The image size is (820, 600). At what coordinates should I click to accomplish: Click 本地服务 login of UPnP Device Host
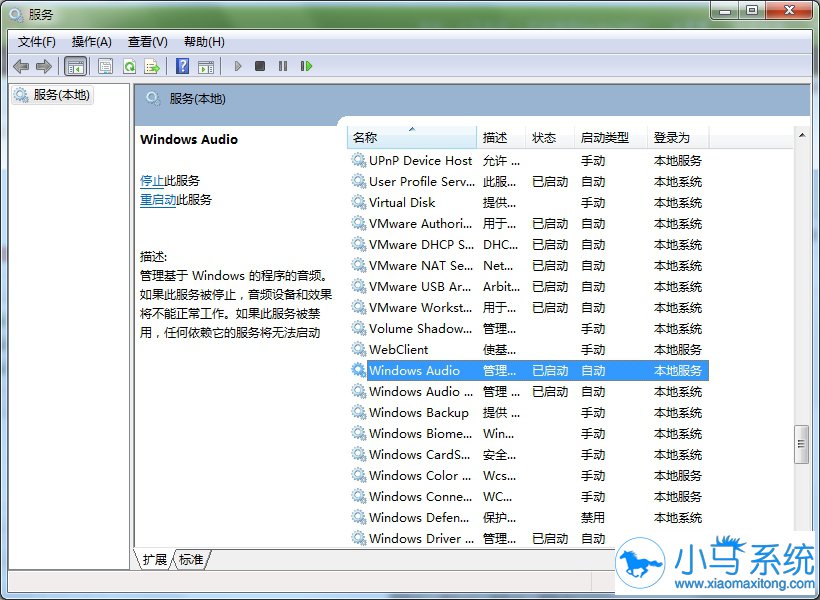(678, 161)
